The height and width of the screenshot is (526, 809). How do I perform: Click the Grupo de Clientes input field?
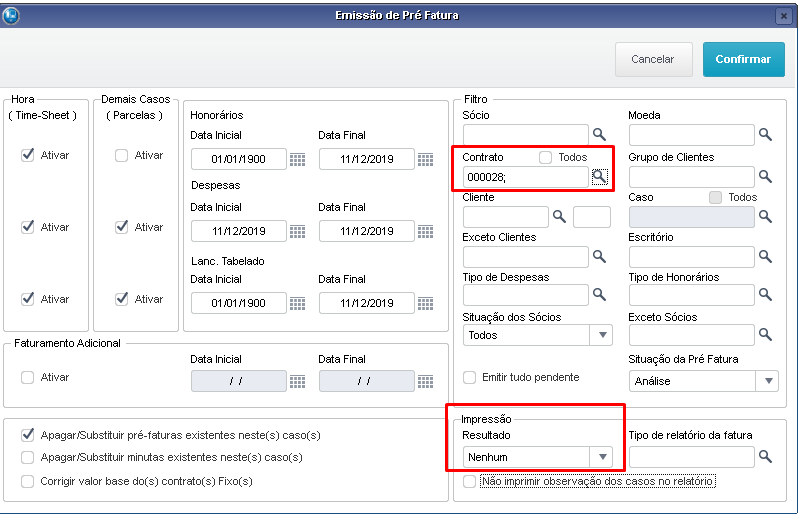click(x=692, y=177)
